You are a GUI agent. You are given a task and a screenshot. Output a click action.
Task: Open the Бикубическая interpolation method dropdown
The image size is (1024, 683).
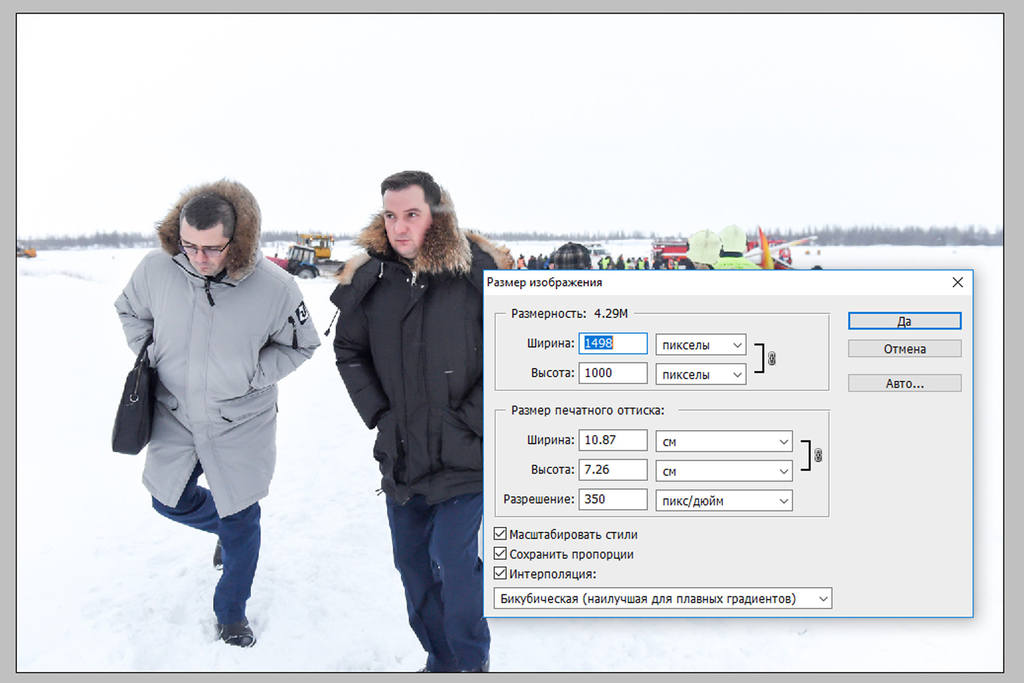[662, 599]
